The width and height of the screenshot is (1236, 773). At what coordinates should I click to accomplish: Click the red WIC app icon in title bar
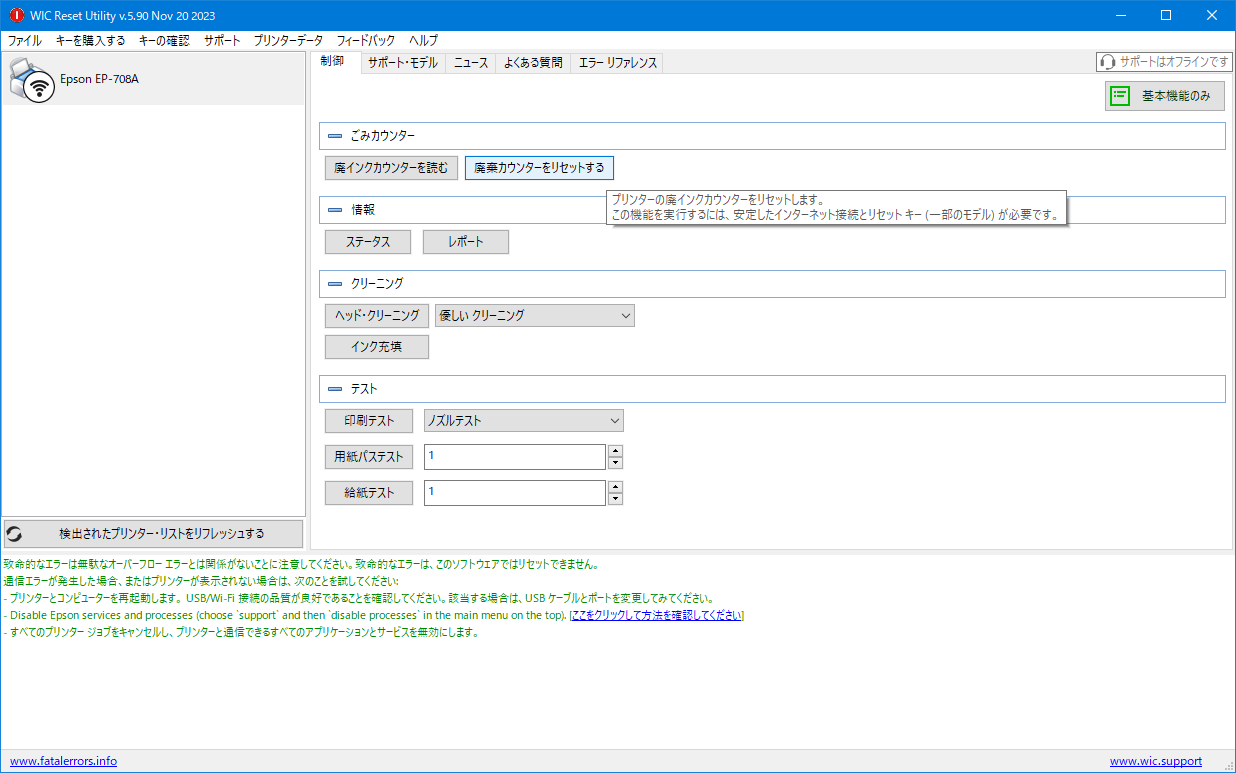(x=15, y=15)
